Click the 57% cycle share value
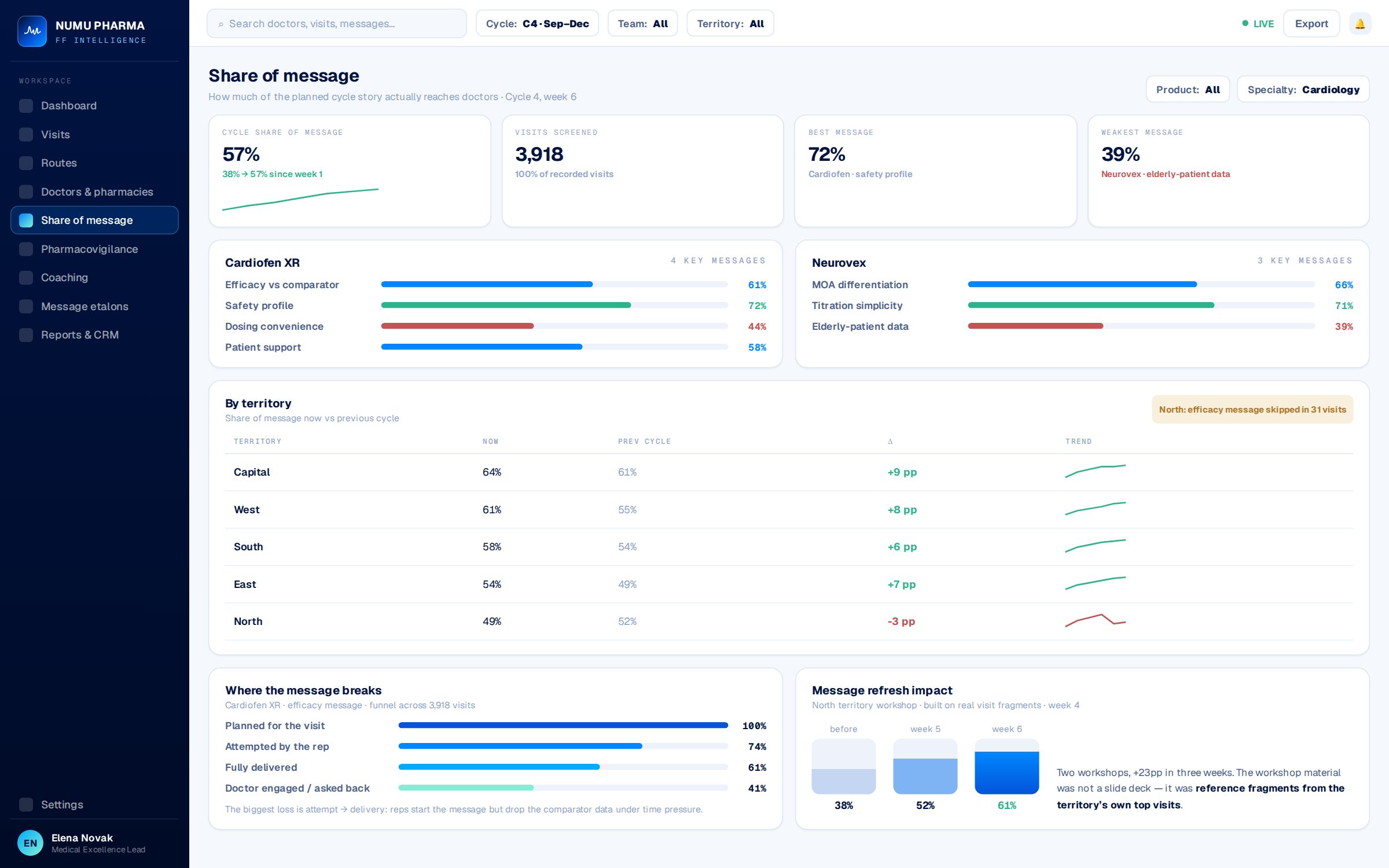This screenshot has height=868, width=1389. pyautogui.click(x=241, y=155)
